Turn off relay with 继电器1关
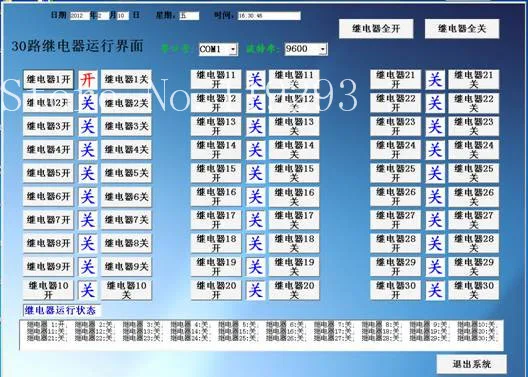 pos(126,79)
